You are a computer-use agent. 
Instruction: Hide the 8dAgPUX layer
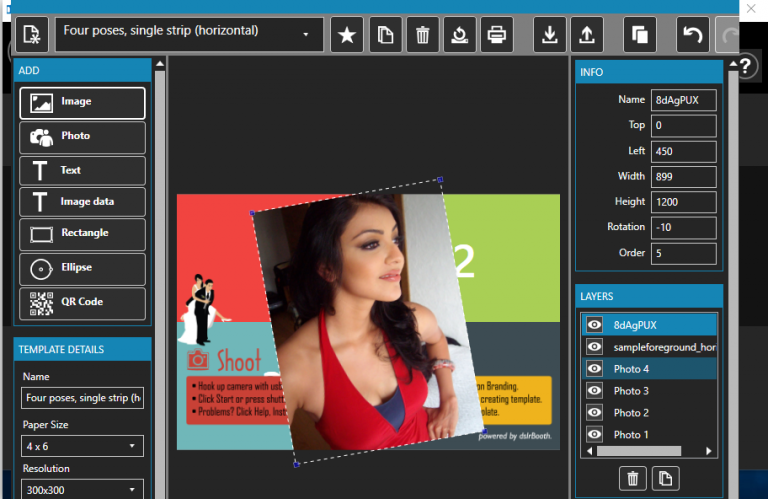click(595, 325)
